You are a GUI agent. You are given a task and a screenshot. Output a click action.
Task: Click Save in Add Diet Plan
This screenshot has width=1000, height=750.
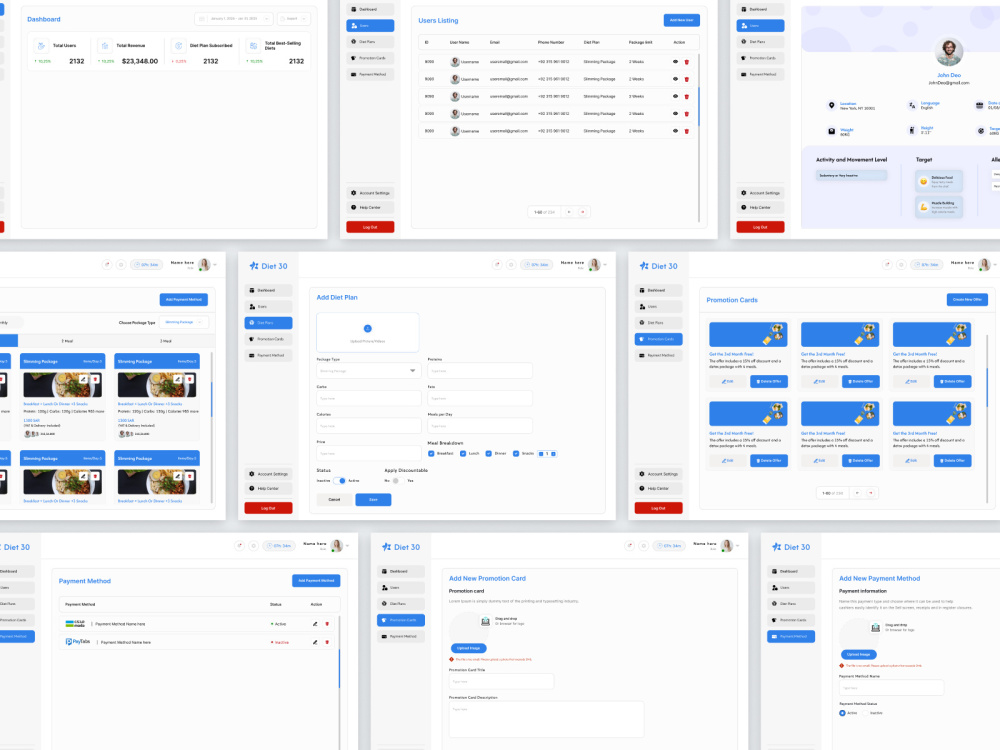pyautogui.click(x=373, y=499)
